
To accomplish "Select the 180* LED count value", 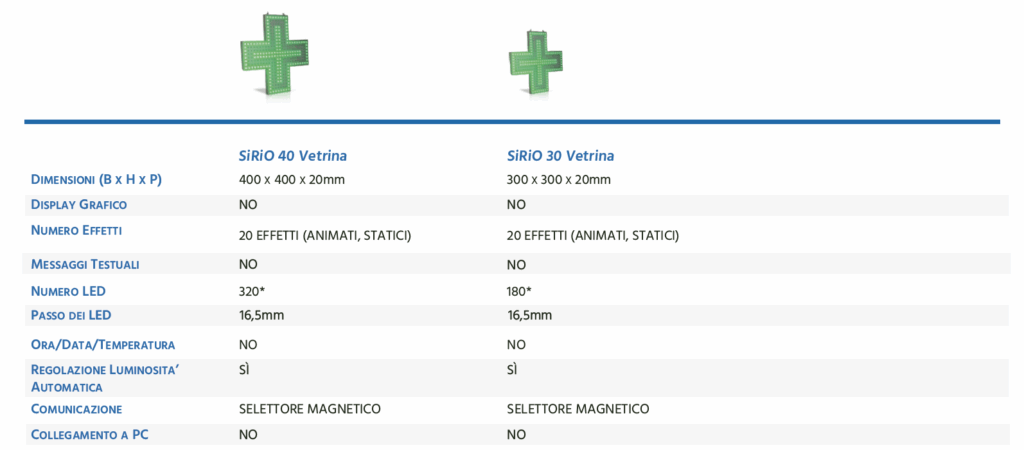I will coord(519,291).
